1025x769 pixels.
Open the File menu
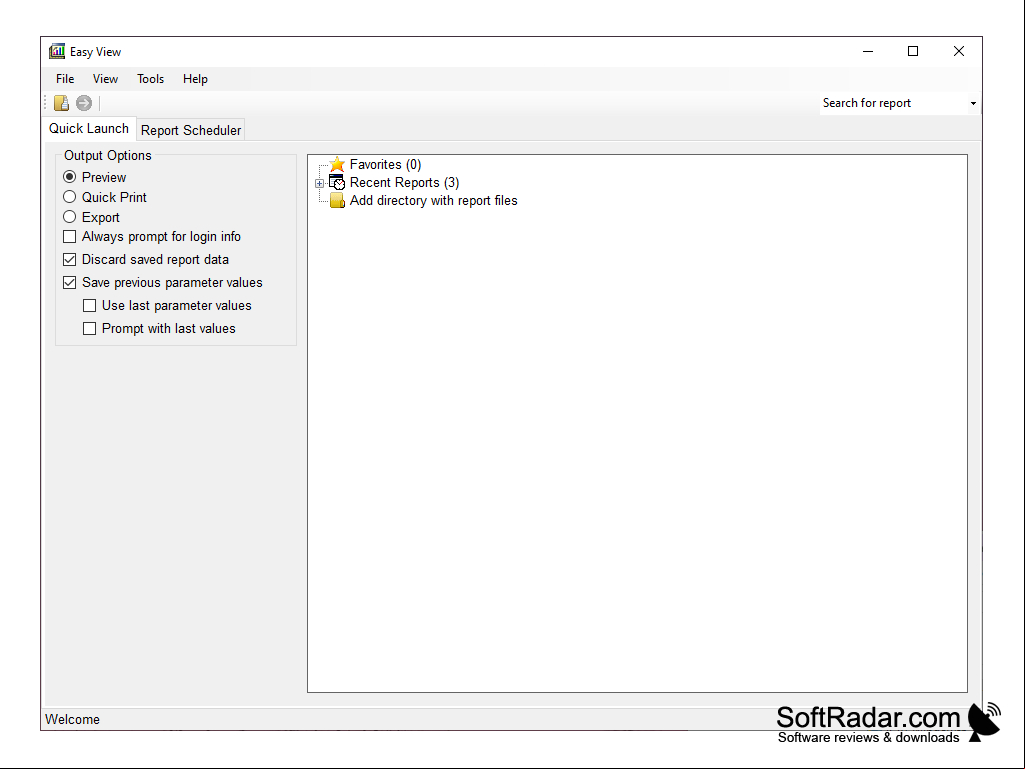pyautogui.click(x=65, y=79)
